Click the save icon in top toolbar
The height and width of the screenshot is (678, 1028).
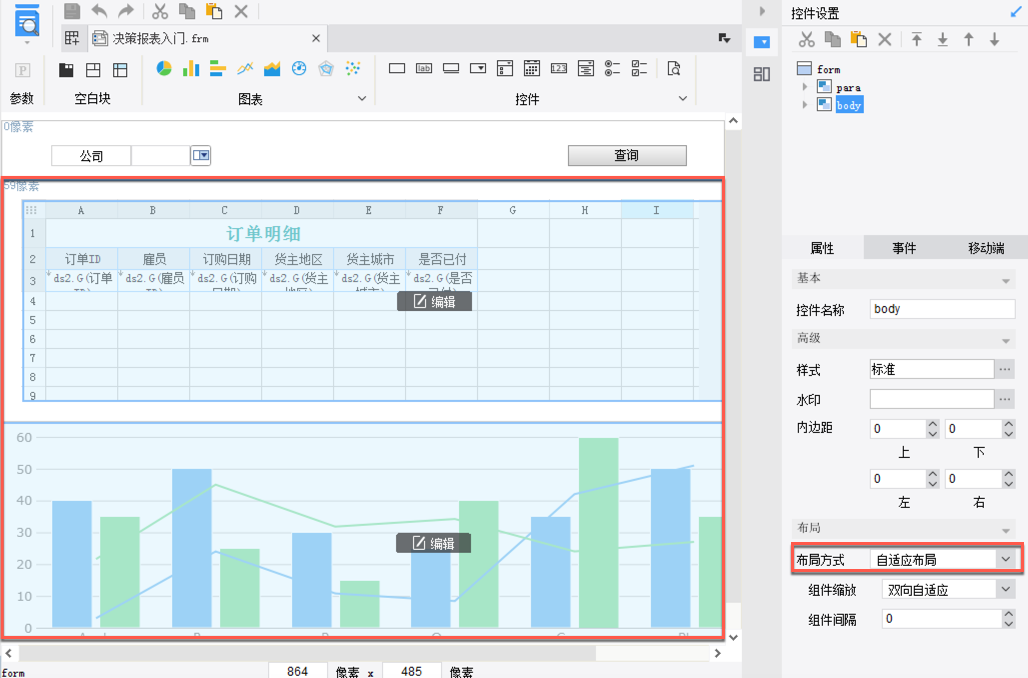(72, 10)
